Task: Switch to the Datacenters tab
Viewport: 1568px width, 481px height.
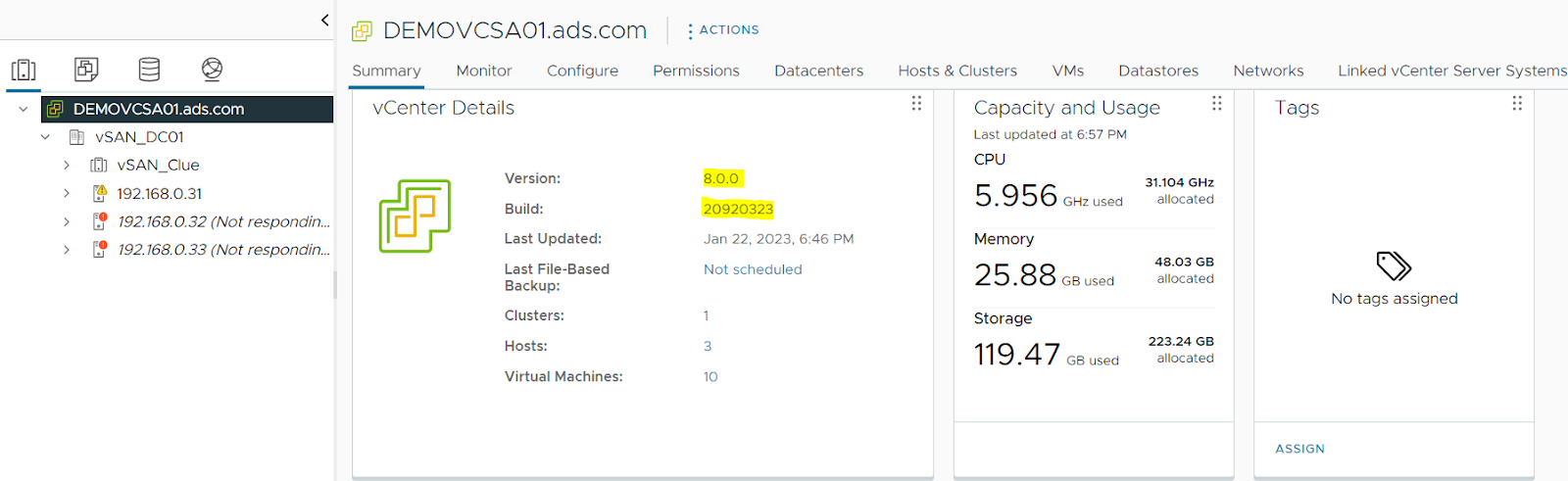Action: coord(818,71)
